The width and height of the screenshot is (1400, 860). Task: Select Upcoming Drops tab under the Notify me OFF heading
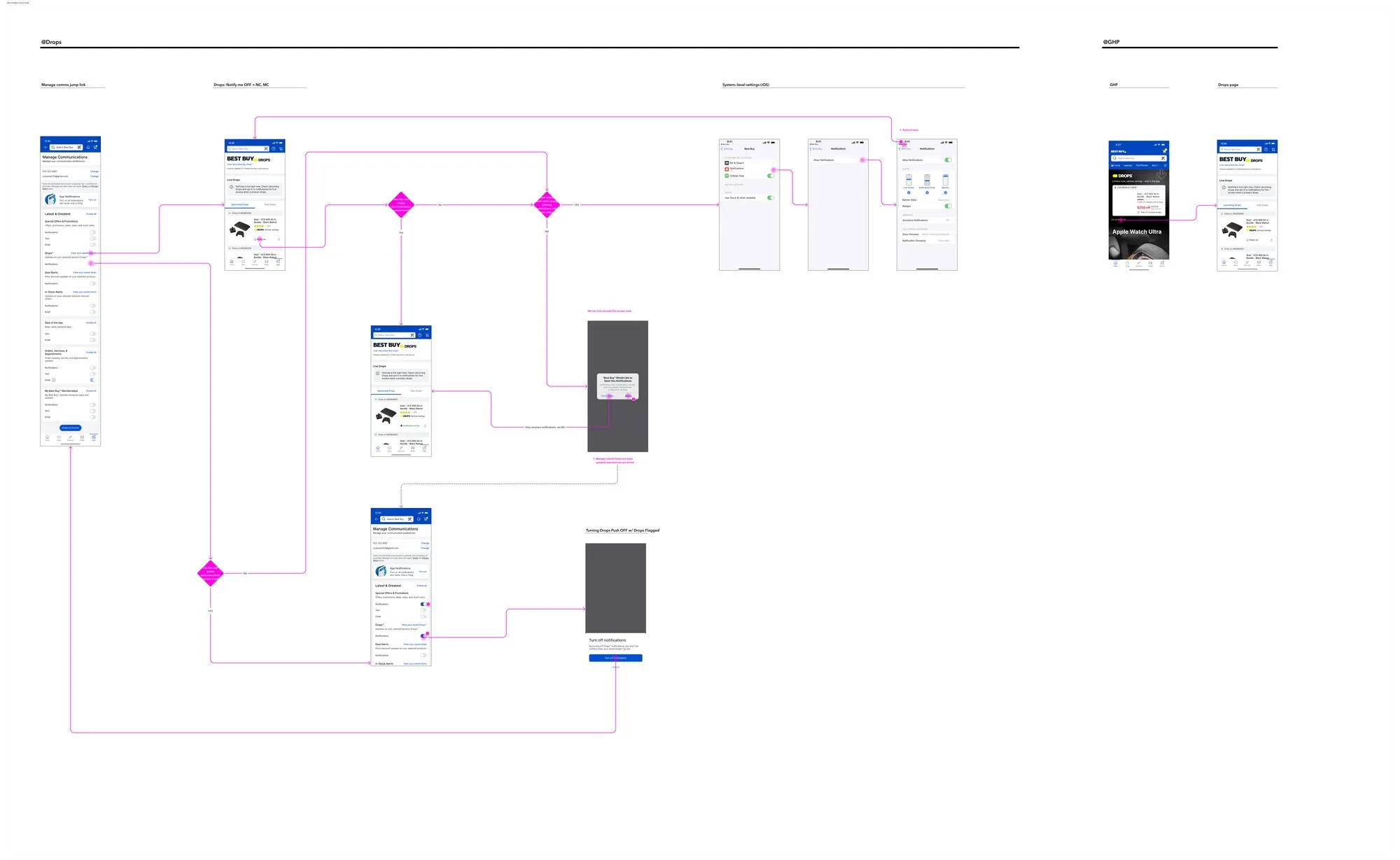pyautogui.click(x=240, y=205)
